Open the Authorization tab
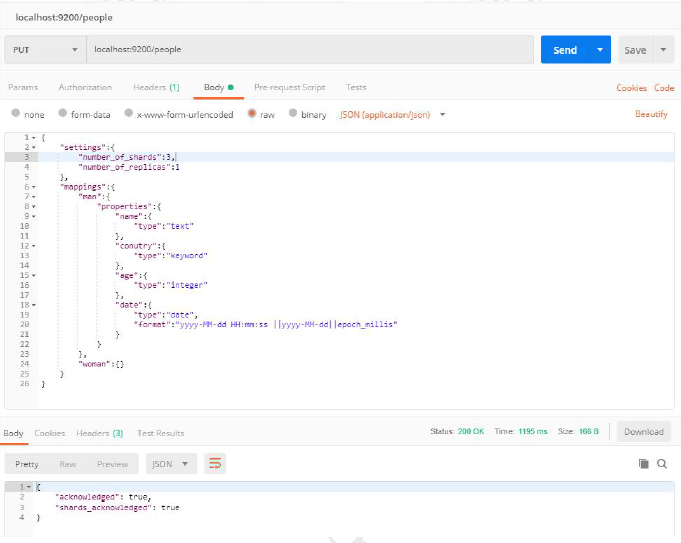This screenshot has width=681, height=543. 85,88
